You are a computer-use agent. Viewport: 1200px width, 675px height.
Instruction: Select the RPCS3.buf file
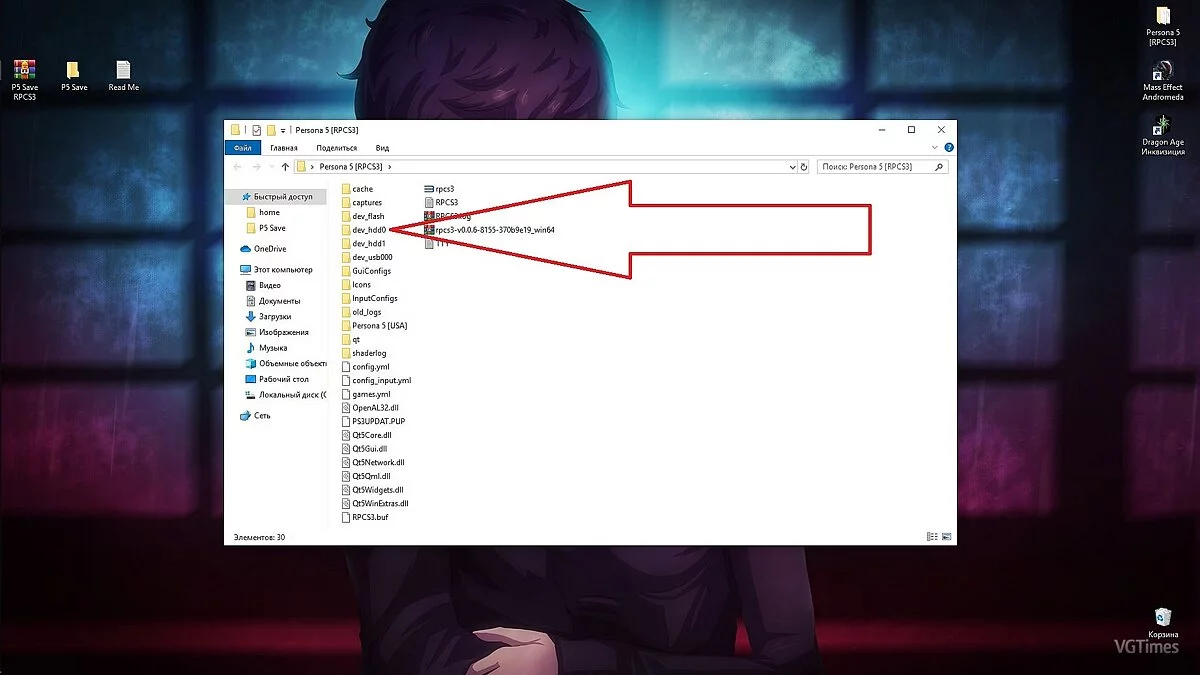tap(363, 517)
